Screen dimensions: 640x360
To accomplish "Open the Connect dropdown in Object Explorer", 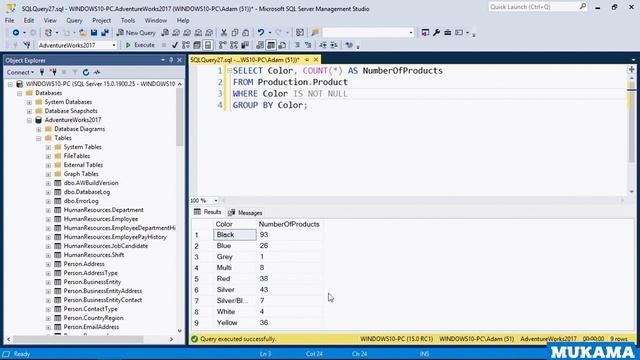I will pyautogui.click(x=20, y=72).
